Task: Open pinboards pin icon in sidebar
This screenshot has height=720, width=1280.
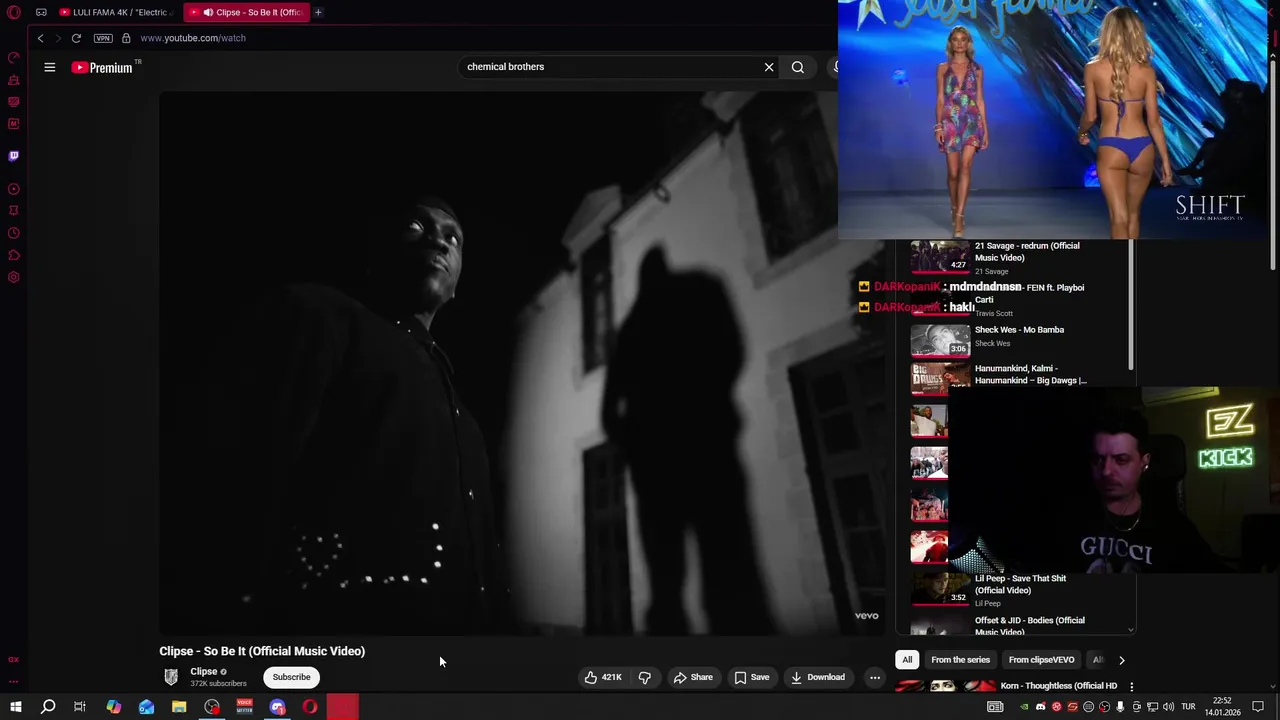Action: coord(14,211)
